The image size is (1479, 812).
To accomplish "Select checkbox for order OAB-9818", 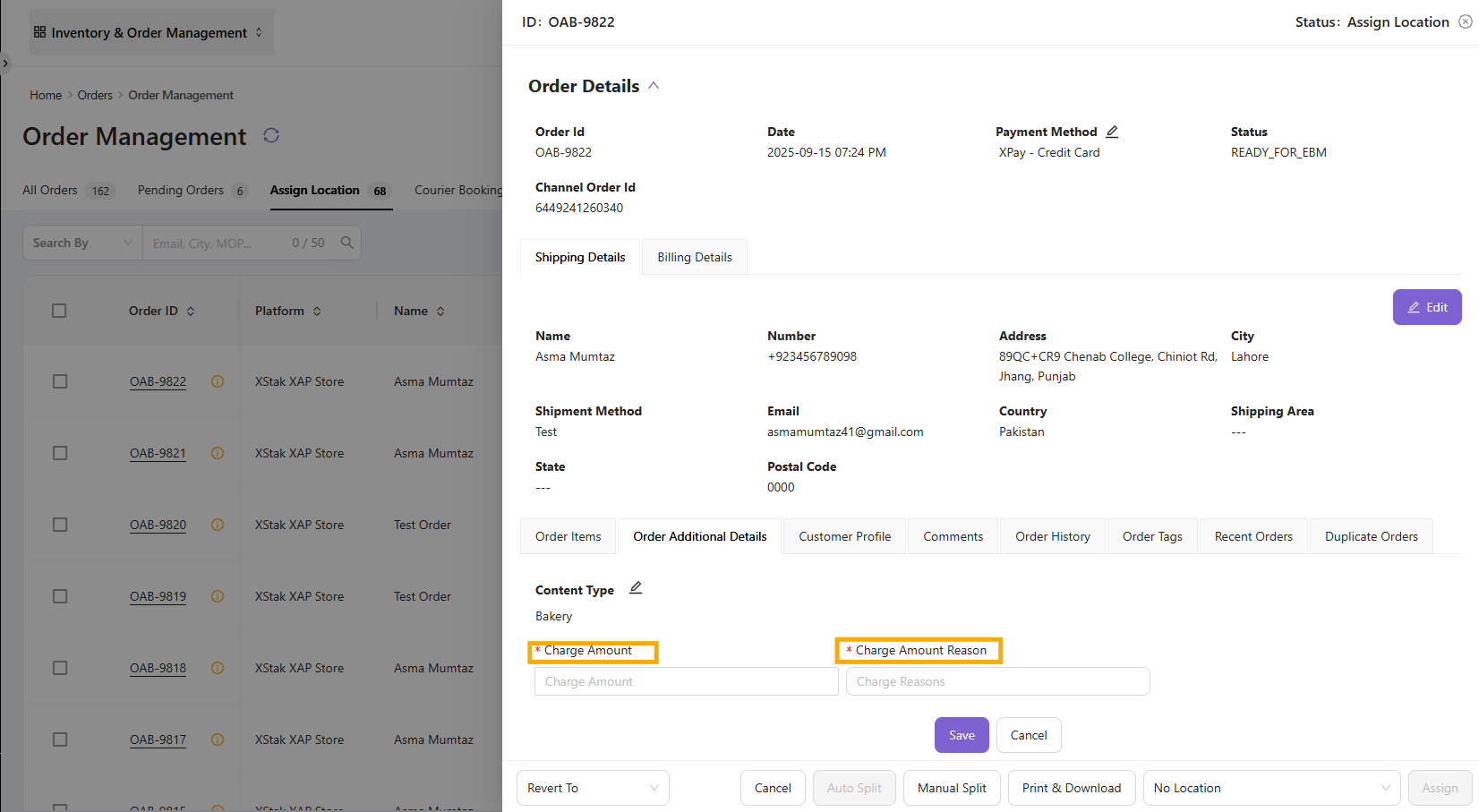I will pos(60,668).
